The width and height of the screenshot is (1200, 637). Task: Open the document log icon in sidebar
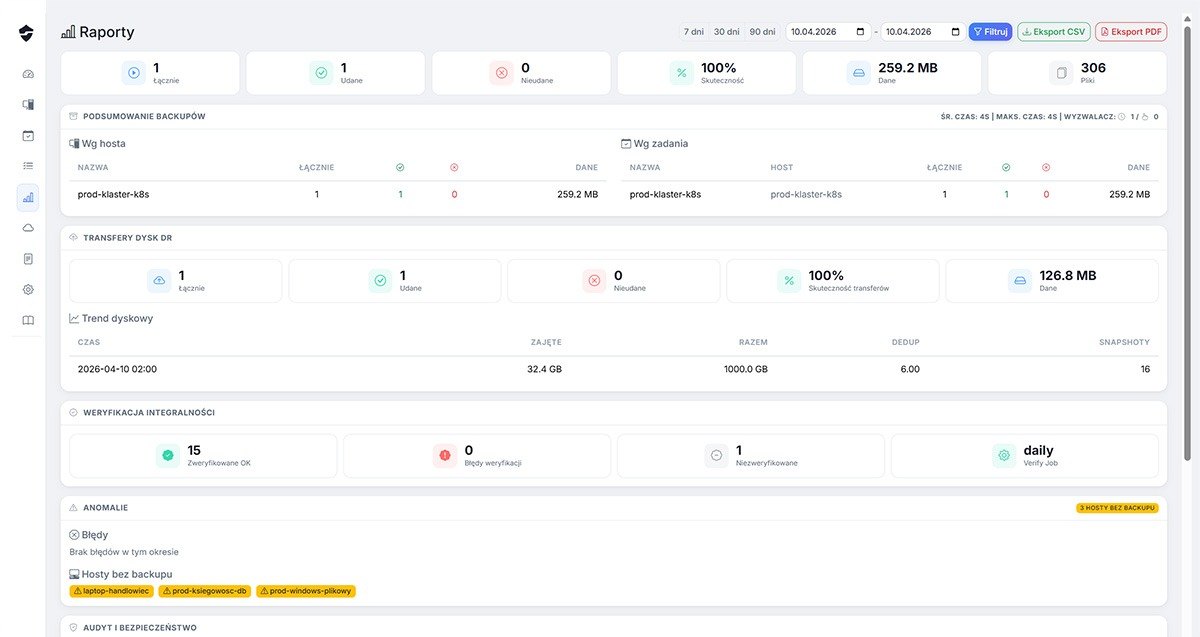click(x=28, y=259)
